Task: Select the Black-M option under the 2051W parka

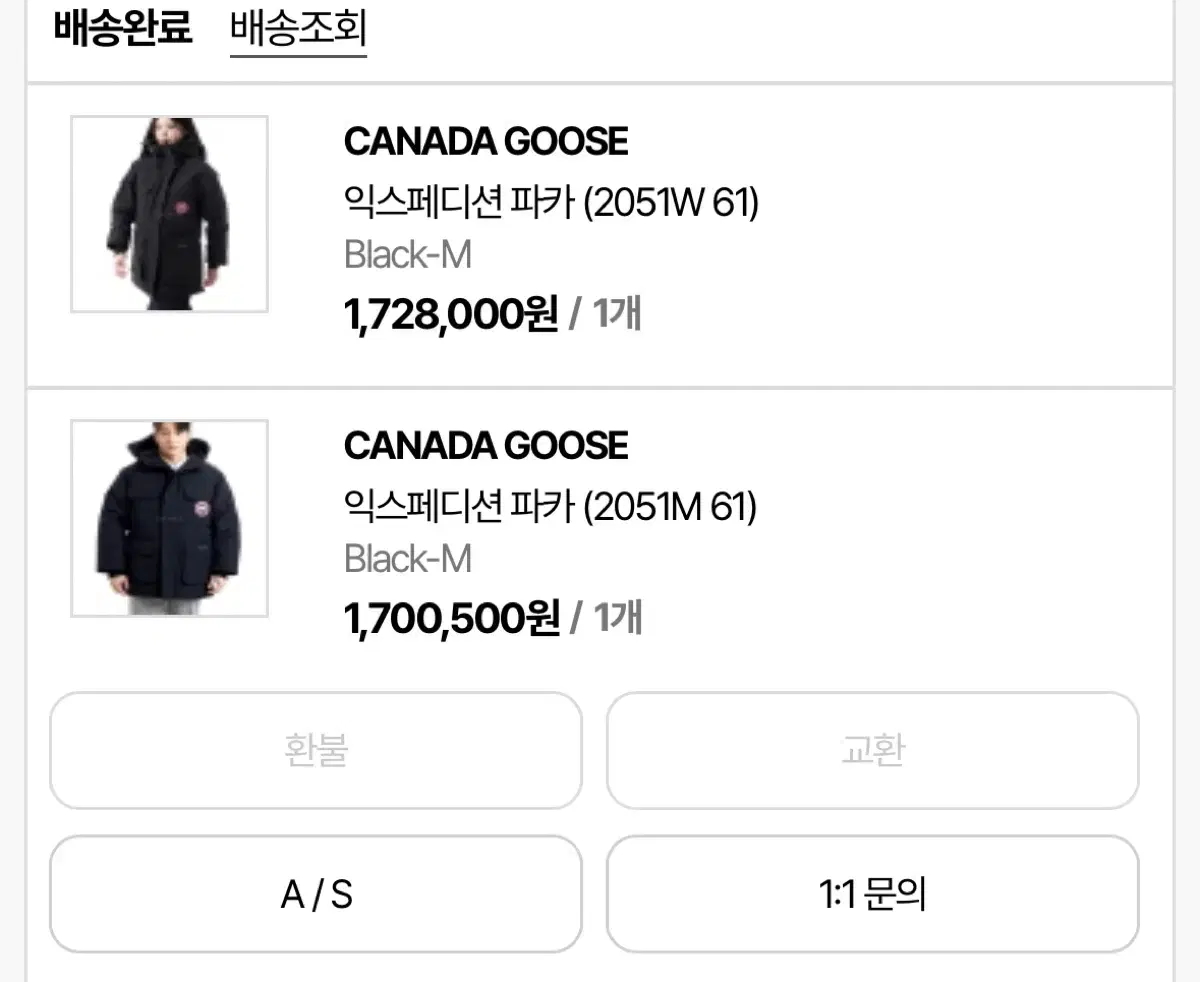Action: (407, 256)
